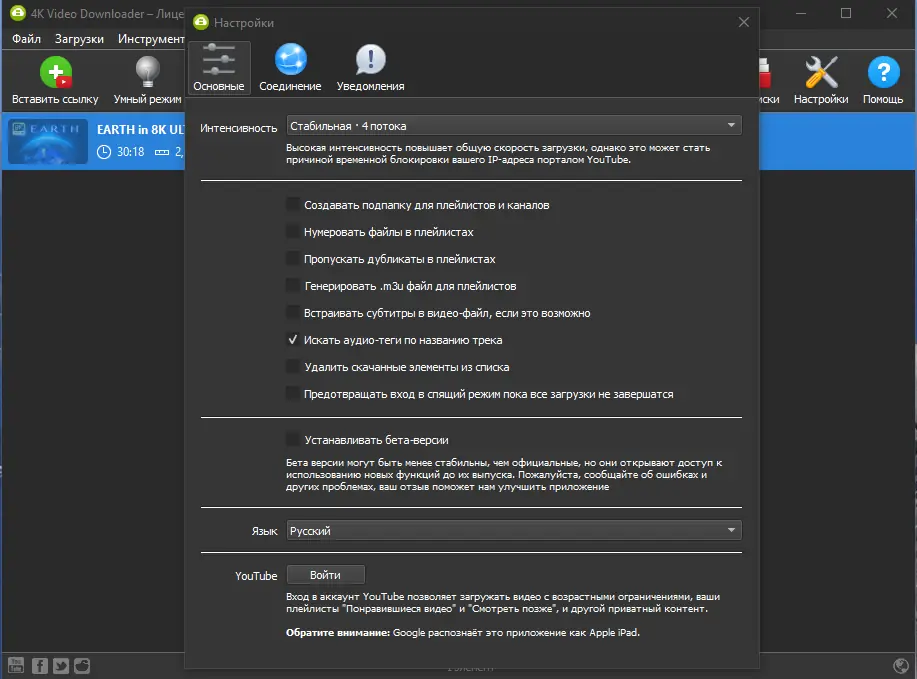The height and width of the screenshot is (679, 917).
Task: Open the Файл menu
Action: click(x=25, y=39)
